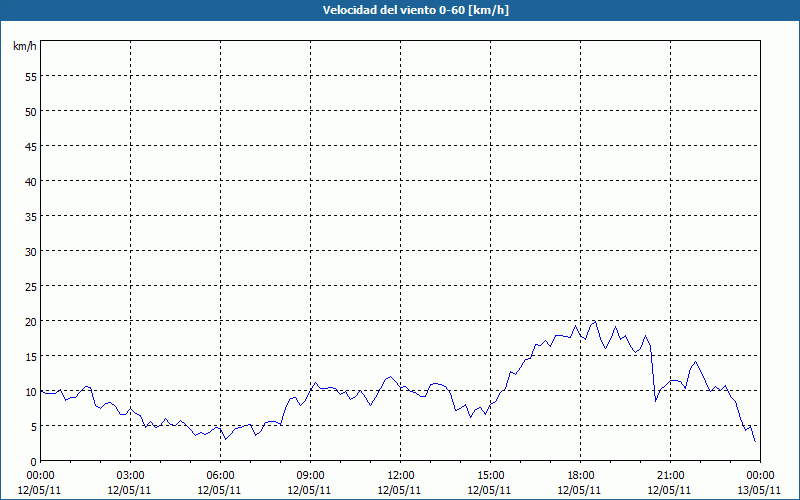Click the chart title 'Velocidad del viento 0-60 [km/h]'
800x500 pixels.
pos(415,10)
